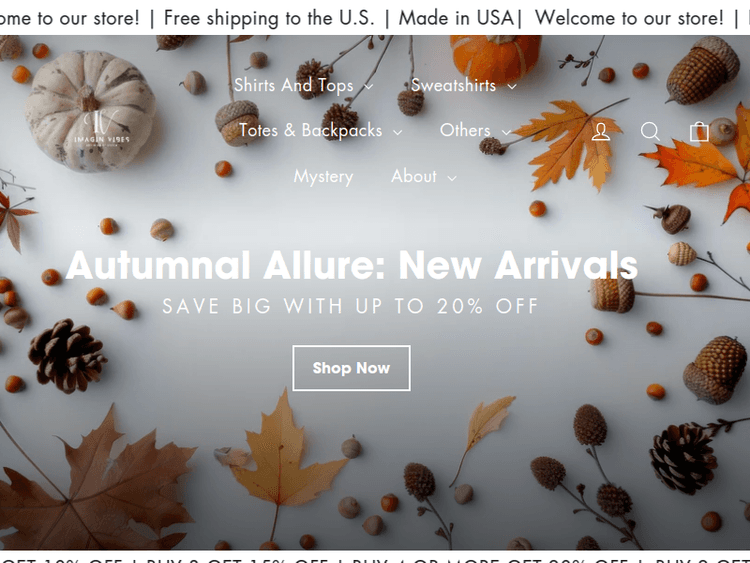This screenshot has width=750, height=563.
Task: Click the Imagin Vibes store logo
Action: click(101, 128)
